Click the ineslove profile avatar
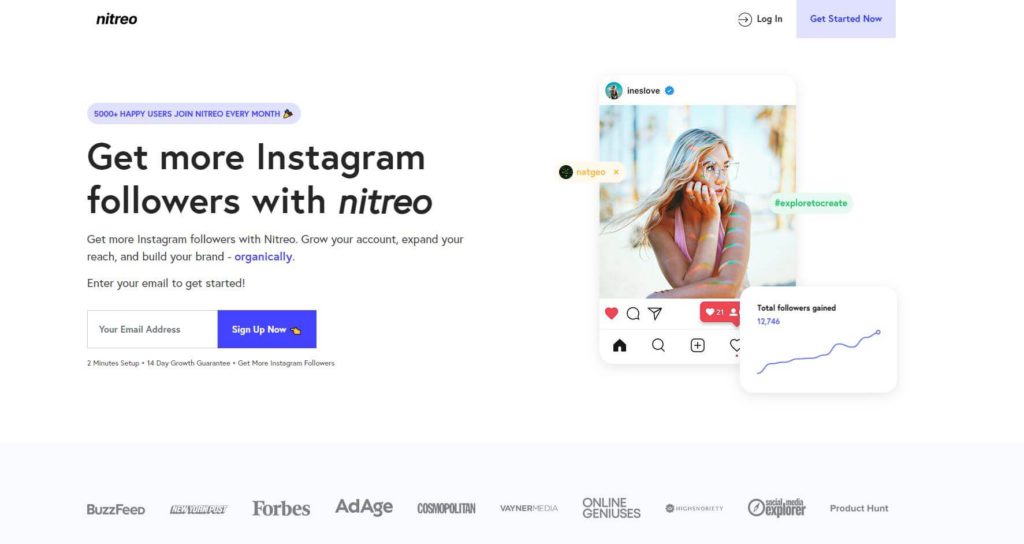The width and height of the screenshot is (1024, 544). point(613,91)
